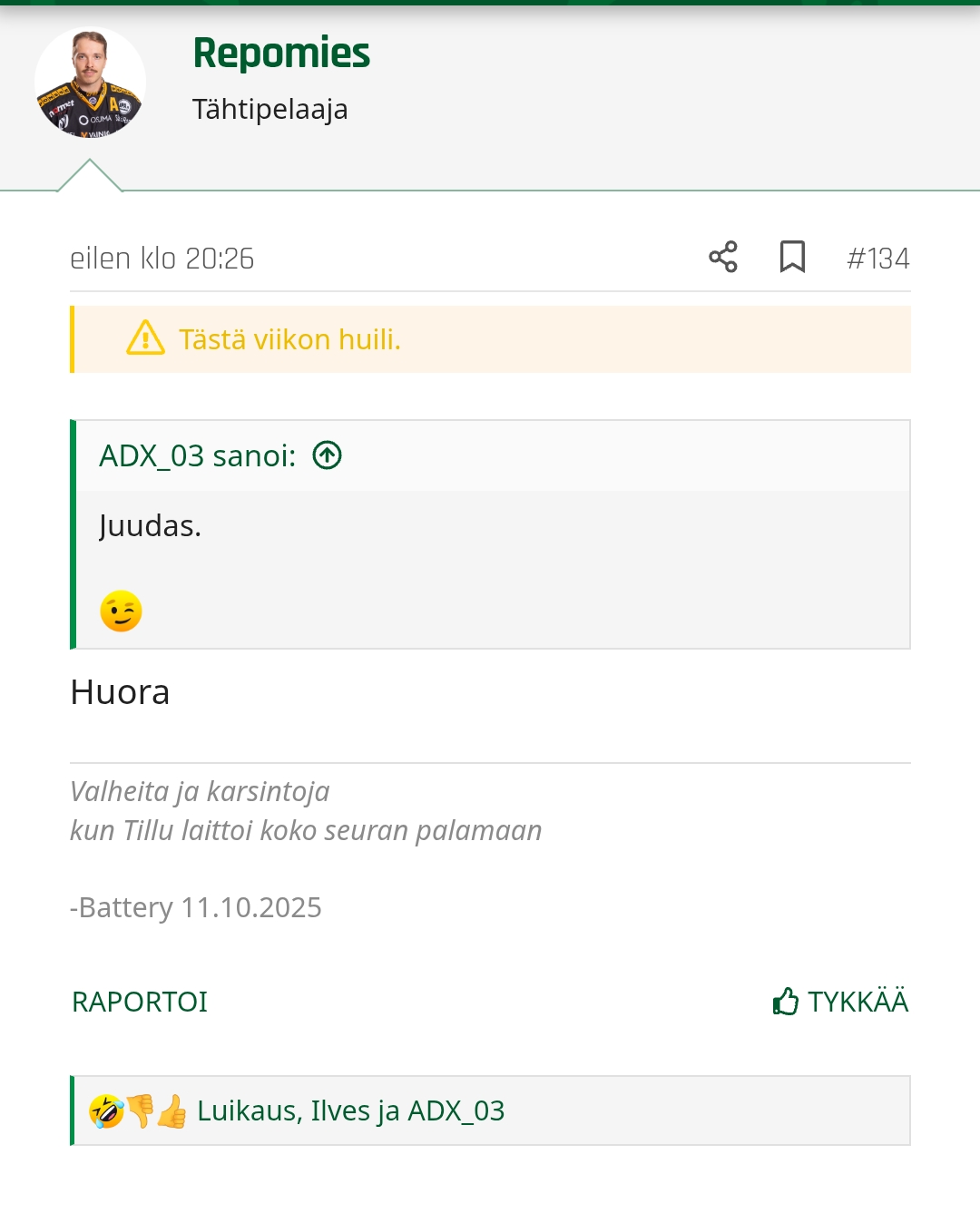Image resolution: width=980 pixels, height=1213 pixels.
Task: Open Repomies' profile avatar
Action: 90,83
